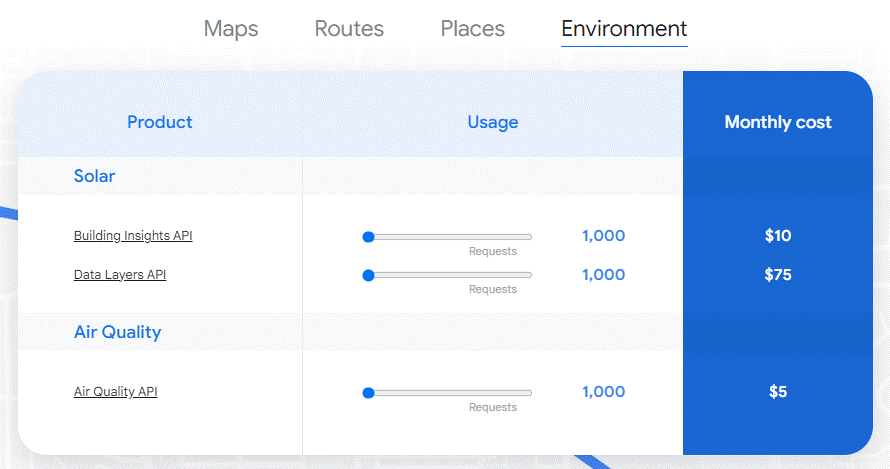
Task: Open the Air Quality API link
Action: (x=115, y=391)
